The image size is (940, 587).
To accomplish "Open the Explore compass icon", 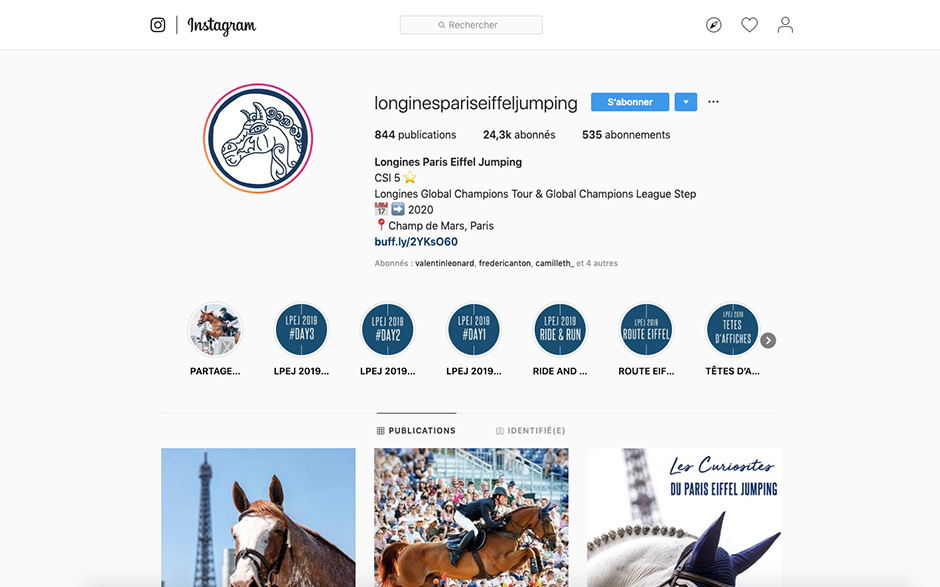I will 713,25.
